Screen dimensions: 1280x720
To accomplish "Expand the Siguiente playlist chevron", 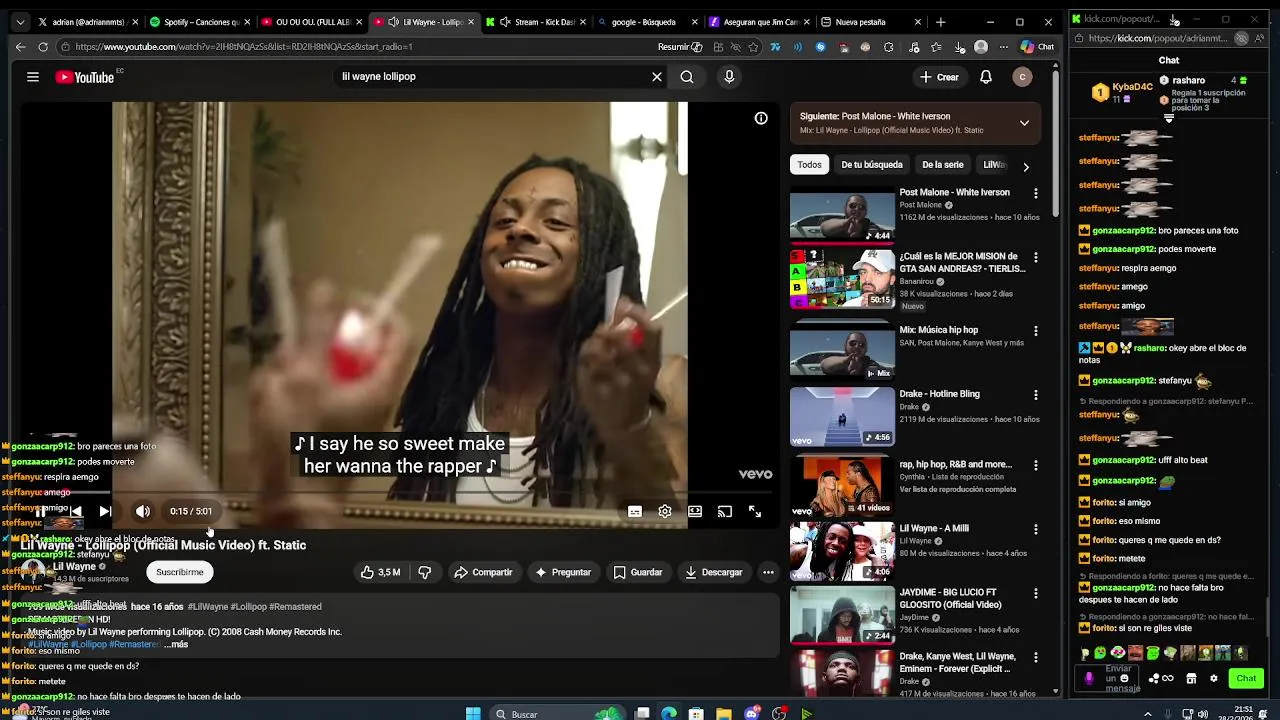I will click(x=1024, y=123).
